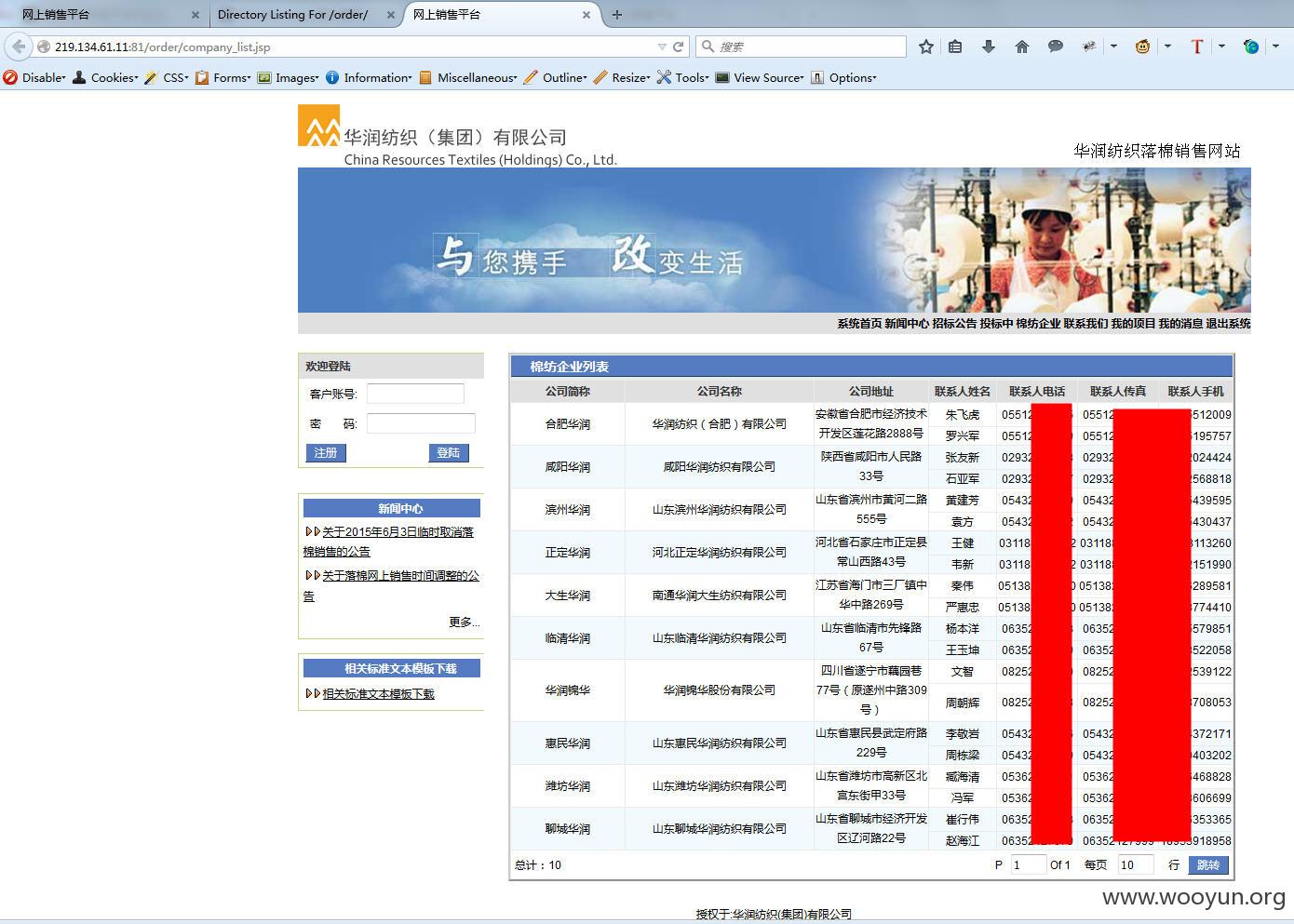Open the Outline developer toolbar menu

pos(556,78)
